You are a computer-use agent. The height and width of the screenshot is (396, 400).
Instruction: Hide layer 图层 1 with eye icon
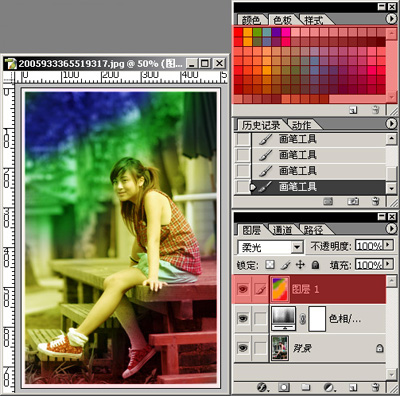[x=243, y=289]
